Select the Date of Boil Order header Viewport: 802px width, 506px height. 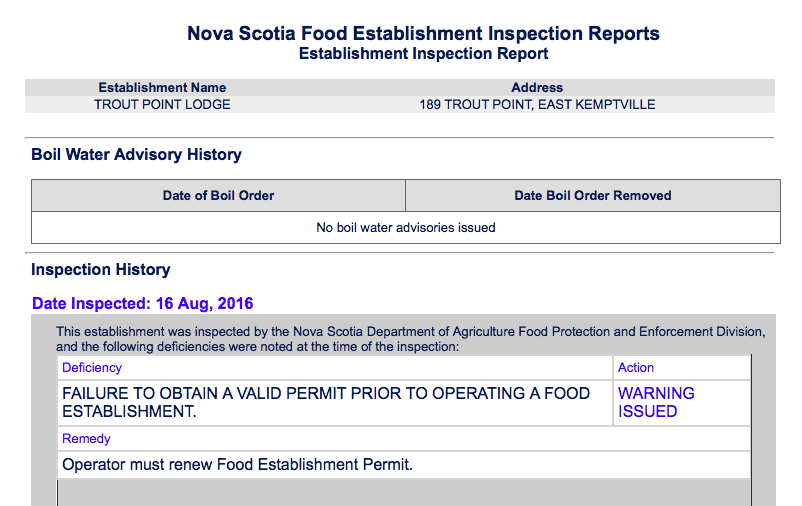pyautogui.click(x=218, y=195)
